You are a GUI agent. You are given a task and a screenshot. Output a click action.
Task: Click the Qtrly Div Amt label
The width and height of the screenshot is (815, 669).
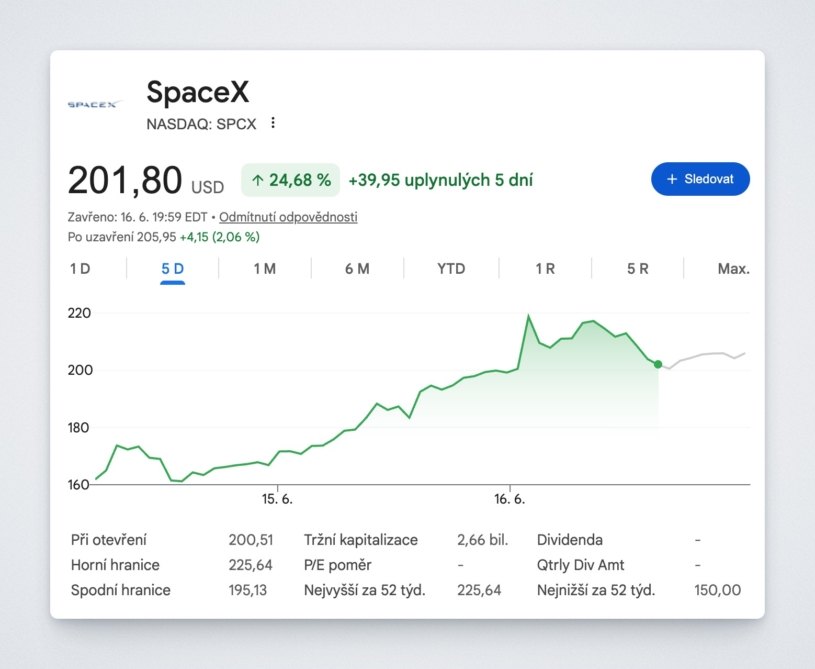point(580,565)
